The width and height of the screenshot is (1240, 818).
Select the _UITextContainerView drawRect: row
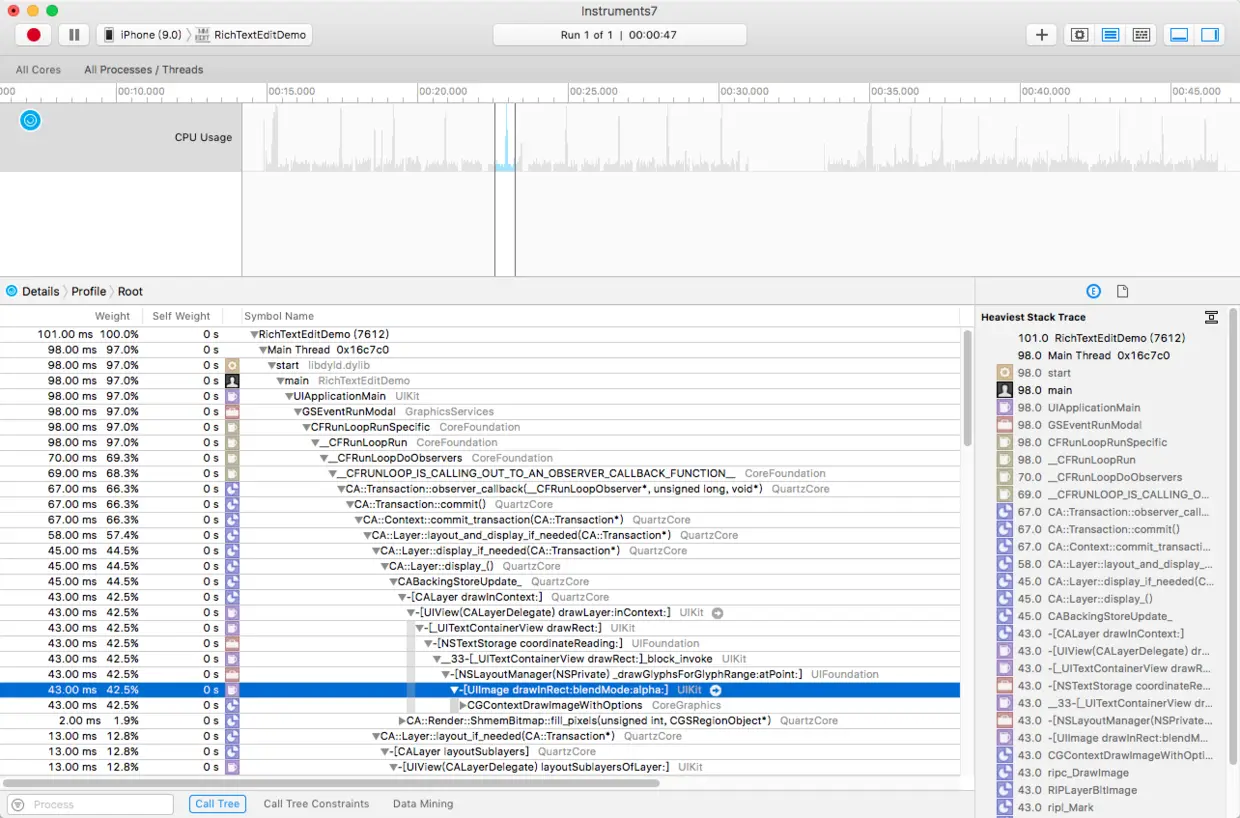pyautogui.click(x=480, y=628)
